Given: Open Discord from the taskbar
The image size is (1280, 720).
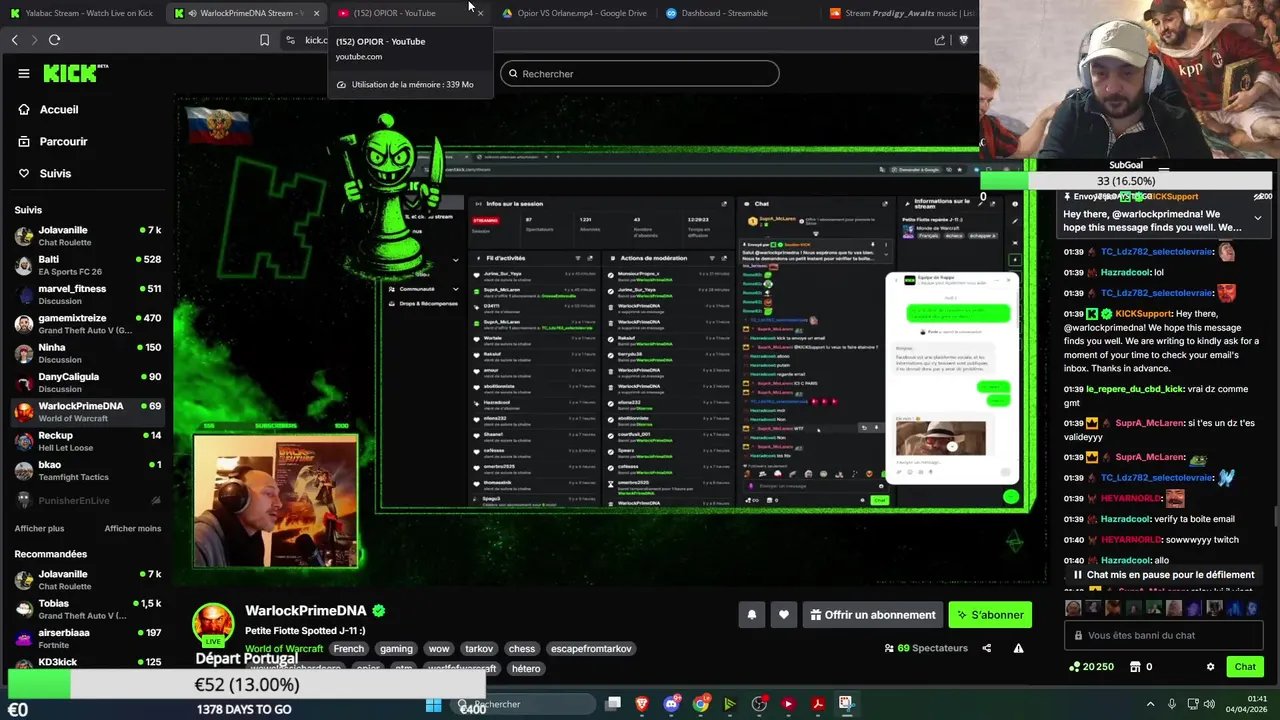Looking at the screenshot, I should (x=671, y=704).
